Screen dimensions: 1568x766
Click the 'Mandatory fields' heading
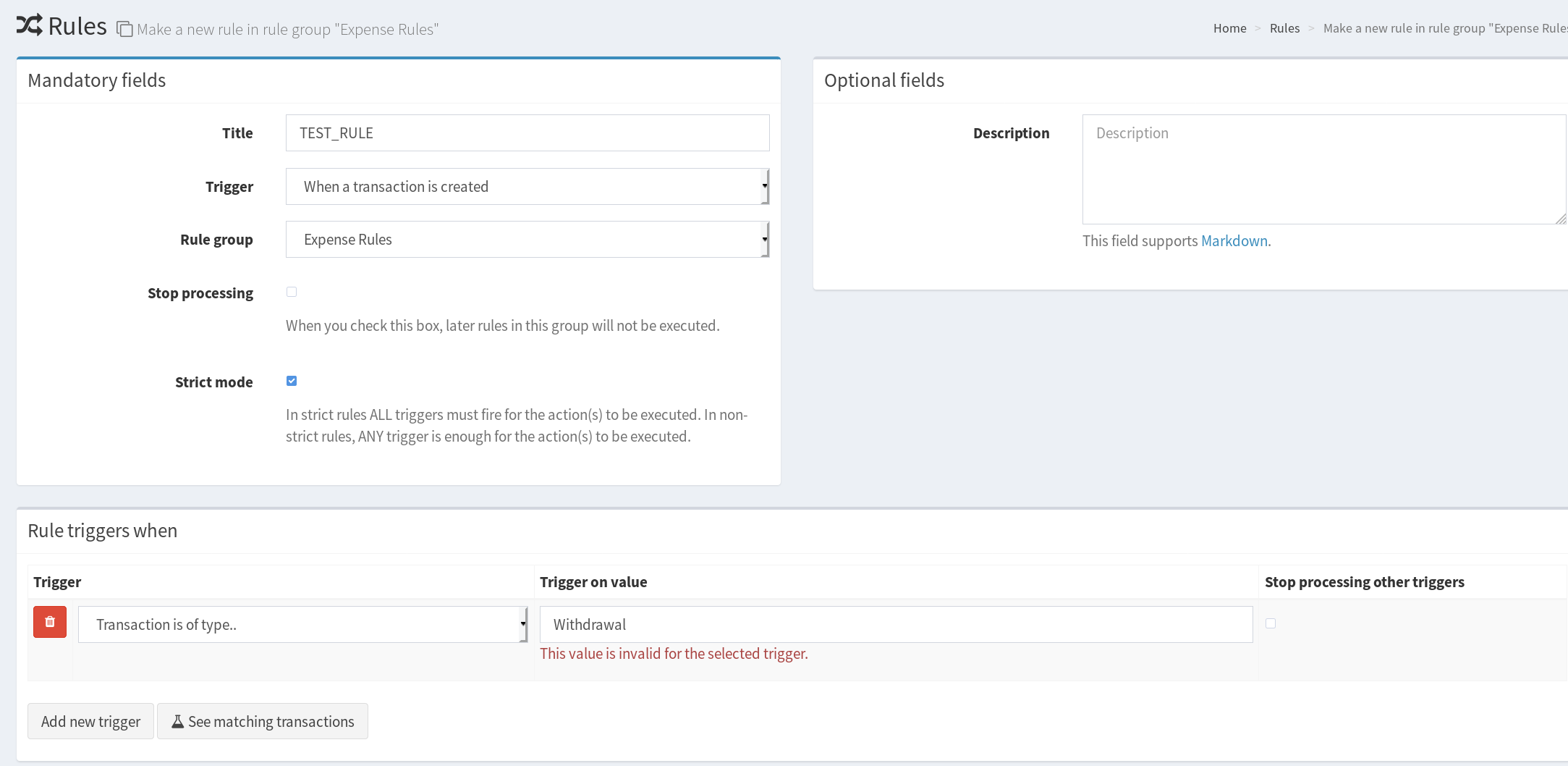tap(97, 80)
